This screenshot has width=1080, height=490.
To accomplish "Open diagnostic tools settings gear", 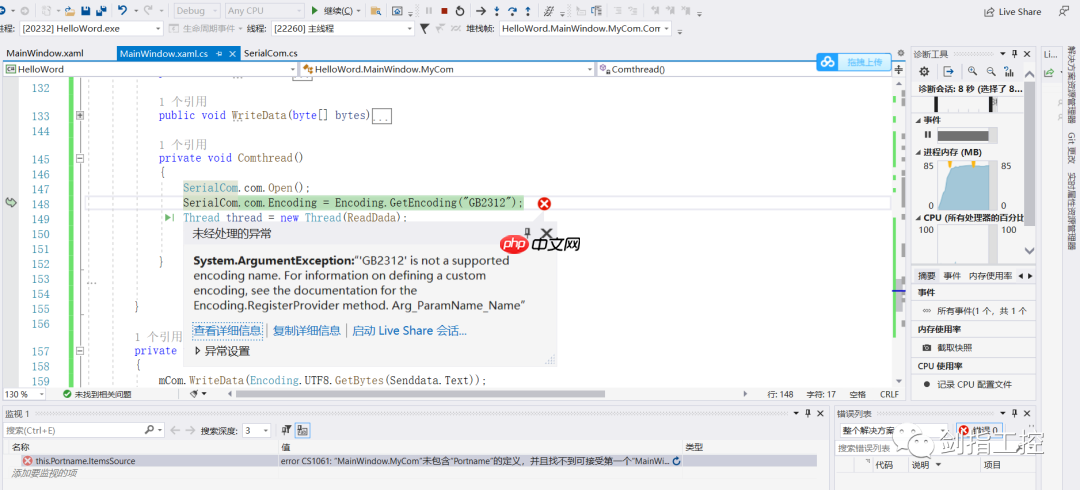I will point(924,72).
